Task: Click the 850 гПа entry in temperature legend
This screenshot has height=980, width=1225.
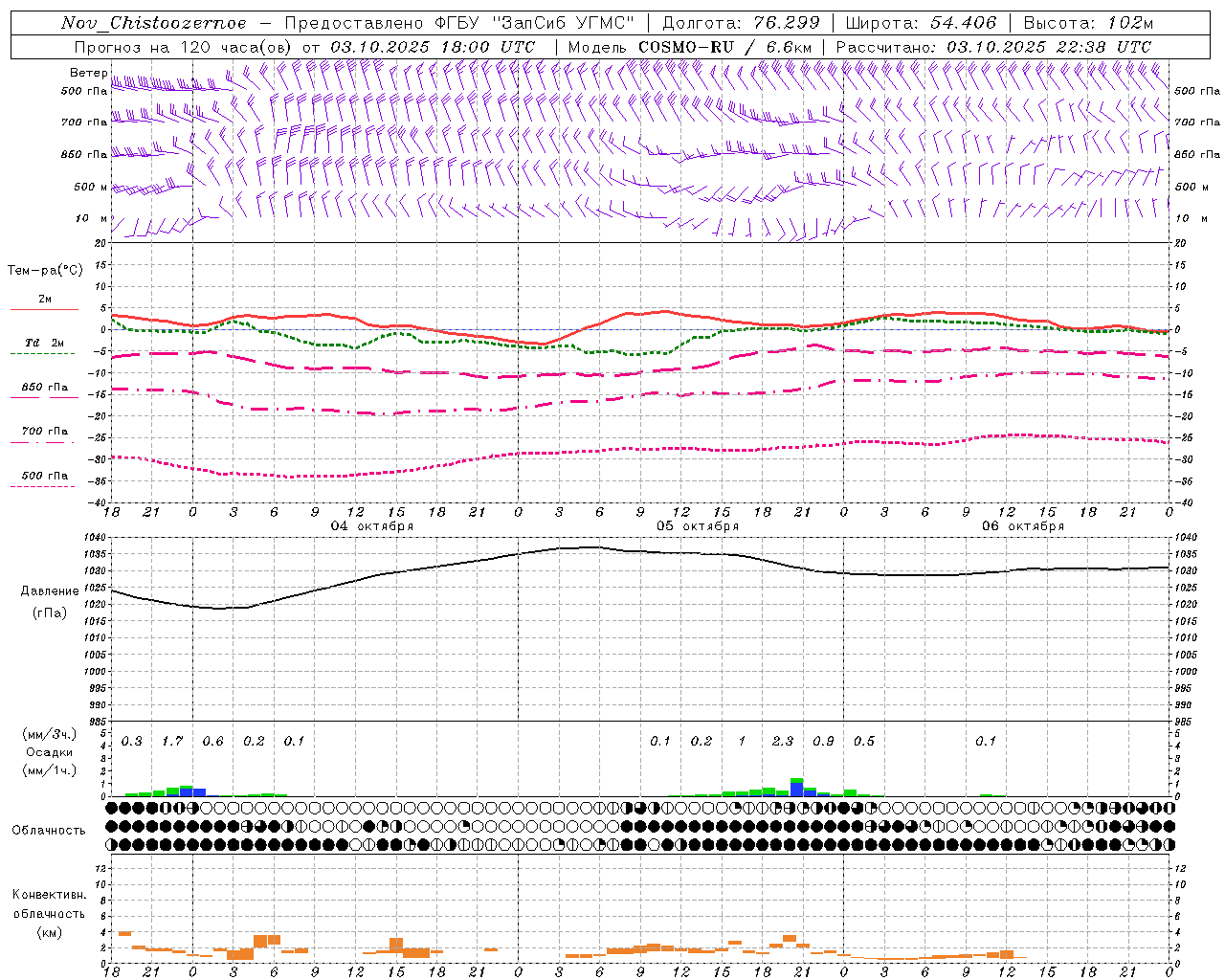Action: 45,388
